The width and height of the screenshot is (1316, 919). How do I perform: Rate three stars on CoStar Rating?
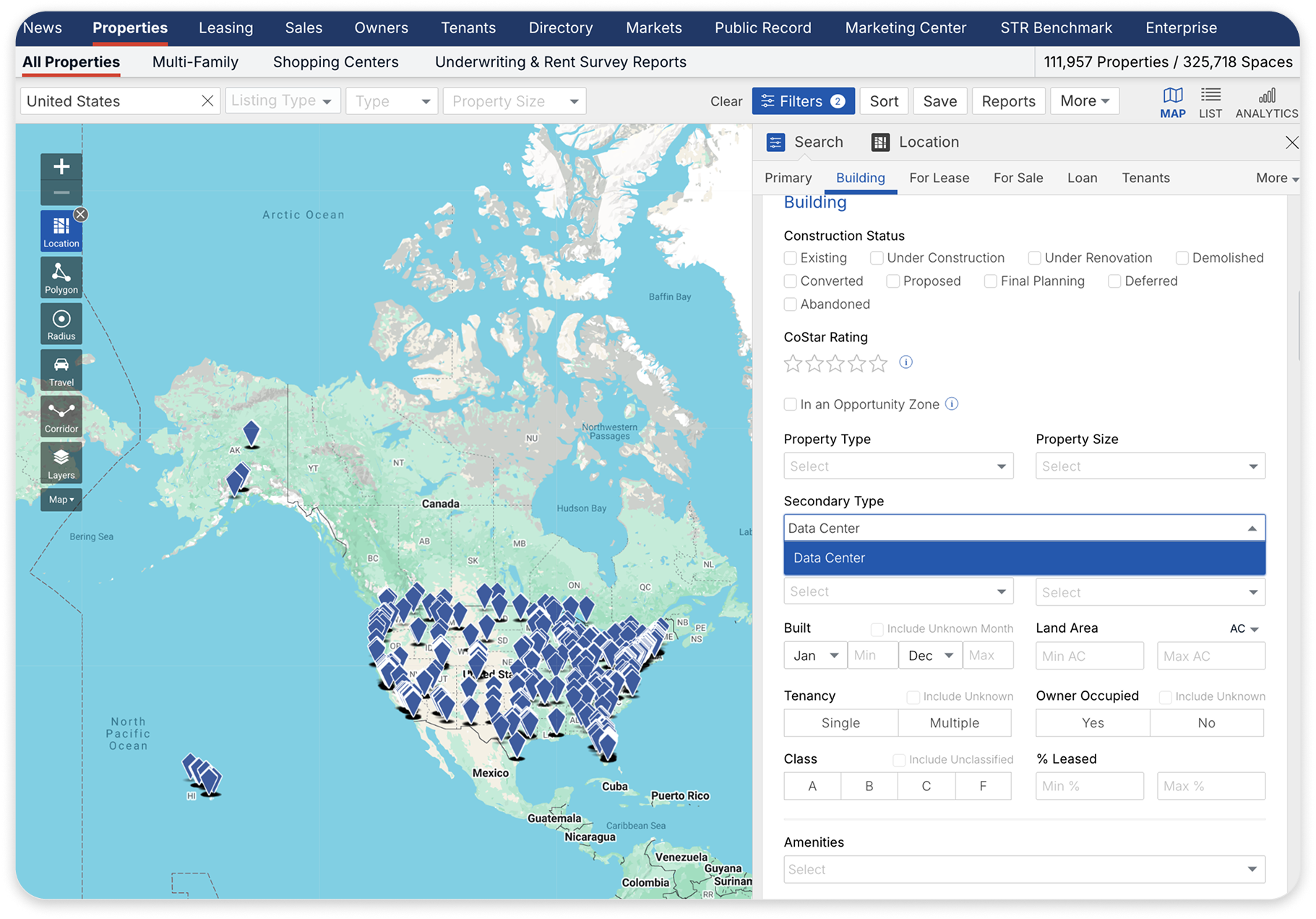tap(835, 364)
